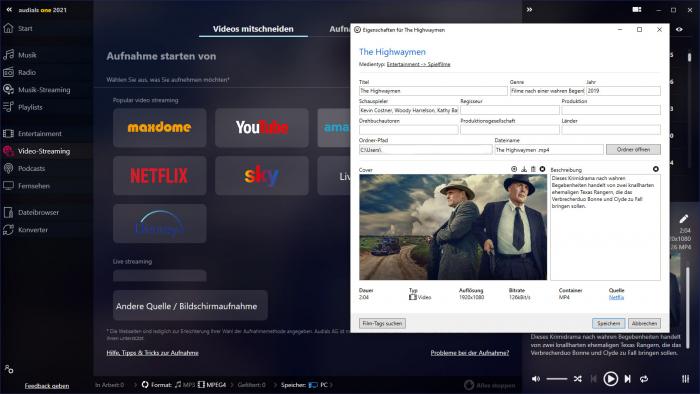Mute the player volume speaker
This screenshot has height=394, width=700.
click(536, 379)
